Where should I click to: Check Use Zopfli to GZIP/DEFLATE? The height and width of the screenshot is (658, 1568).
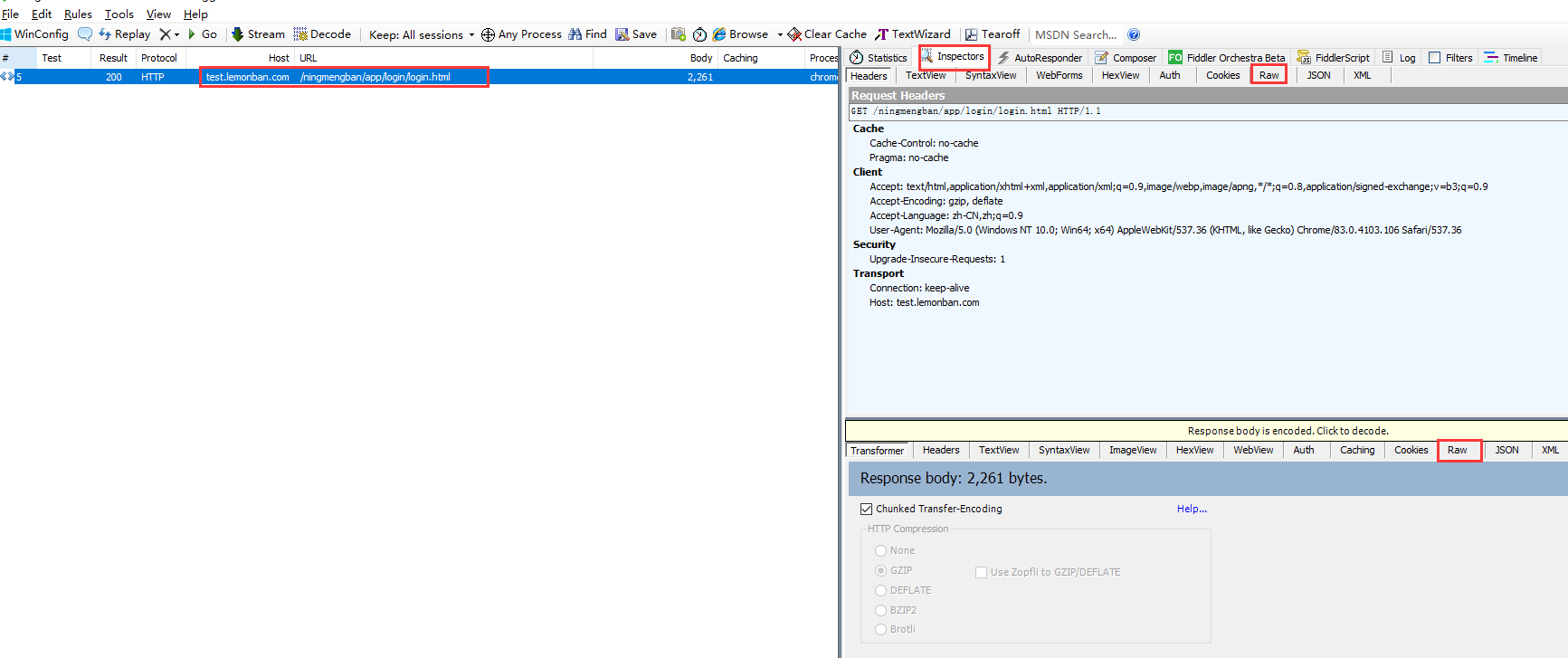981,572
